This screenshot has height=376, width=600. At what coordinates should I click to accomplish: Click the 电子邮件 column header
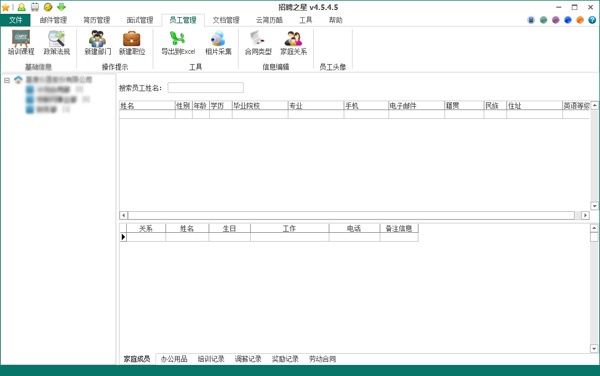pos(416,106)
